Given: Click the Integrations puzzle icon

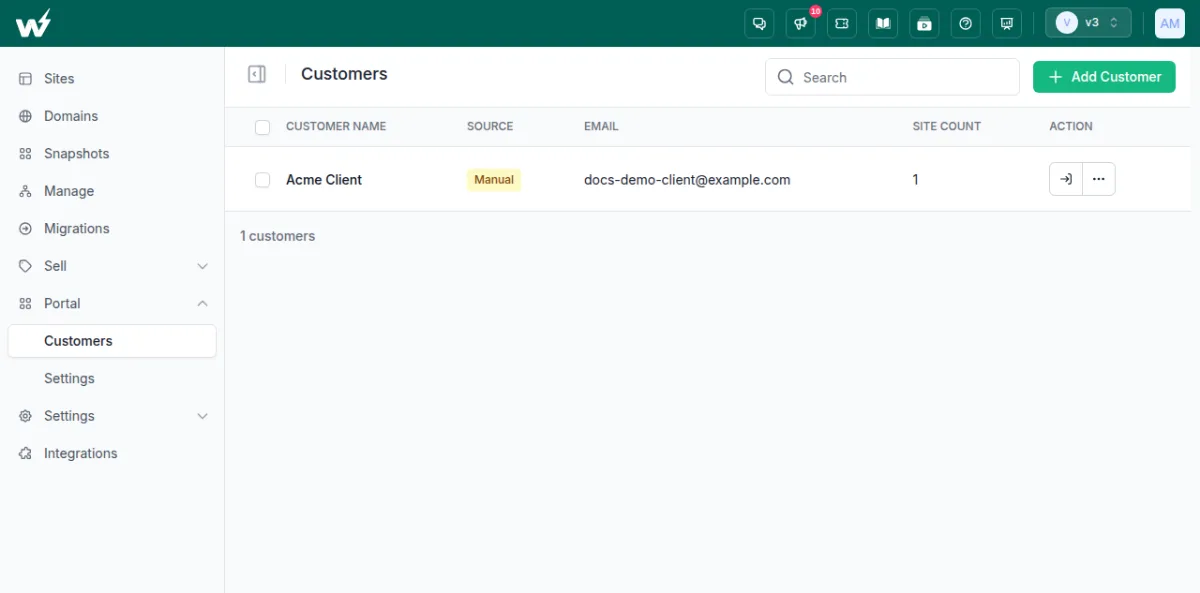Looking at the screenshot, I should point(26,453).
